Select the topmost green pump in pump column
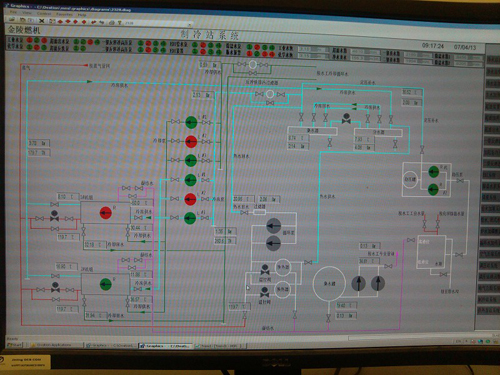 click(191, 122)
